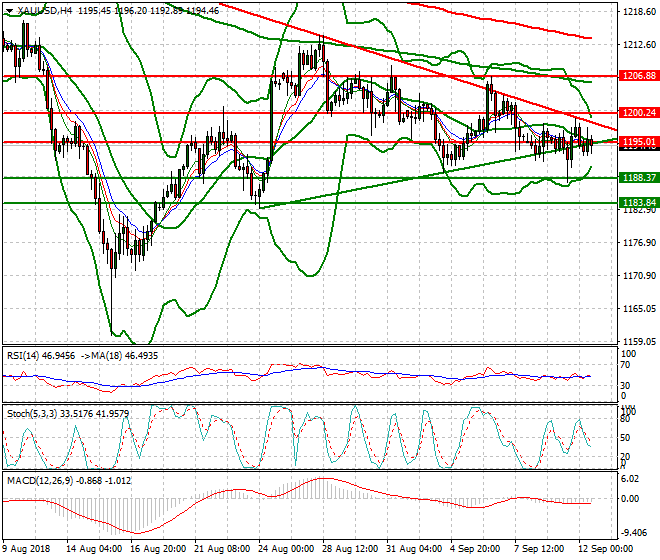The image size is (660, 560).
Task: Select the 1206.88 red price level label
Action: tap(639, 76)
